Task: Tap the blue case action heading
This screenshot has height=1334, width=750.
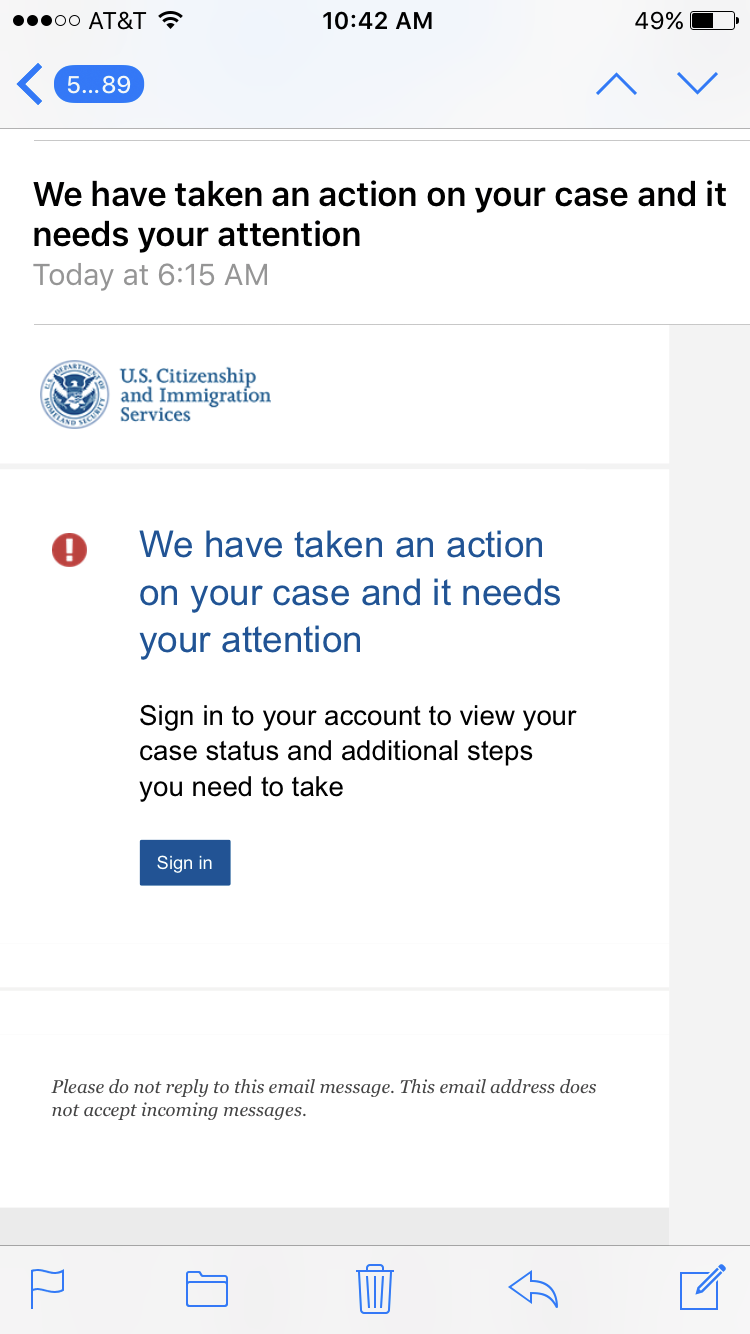Action: coord(350,592)
